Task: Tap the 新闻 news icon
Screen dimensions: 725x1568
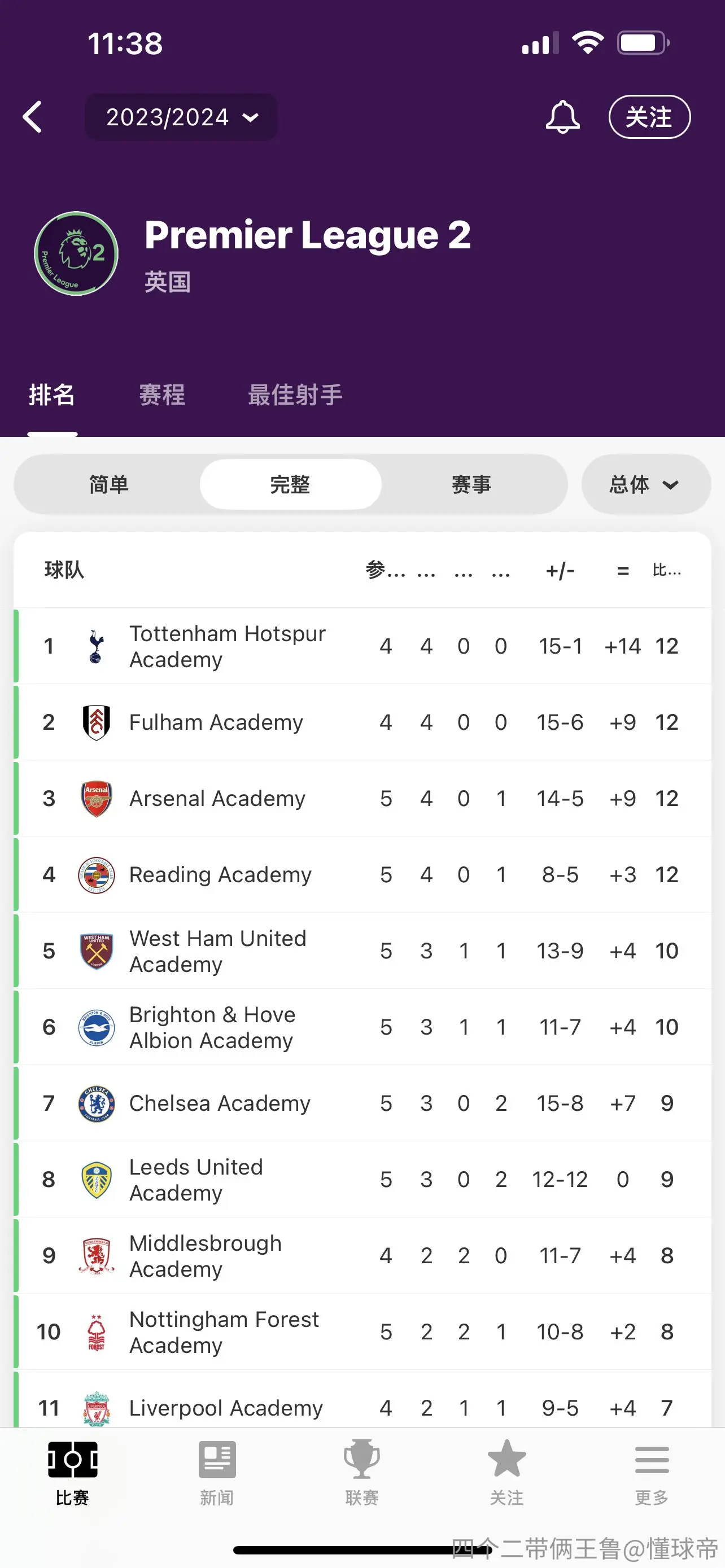Action: tap(217, 1459)
